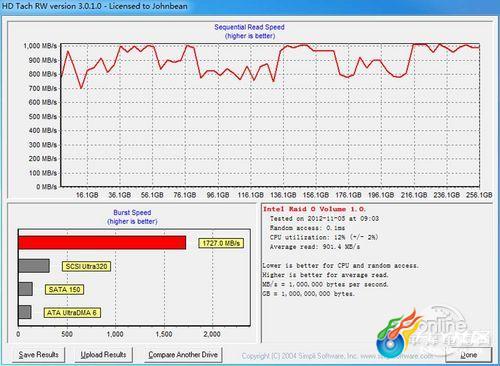This screenshot has width=500, height=366.
Task: Click the Sequential Read Speed chart title
Action: [249, 27]
